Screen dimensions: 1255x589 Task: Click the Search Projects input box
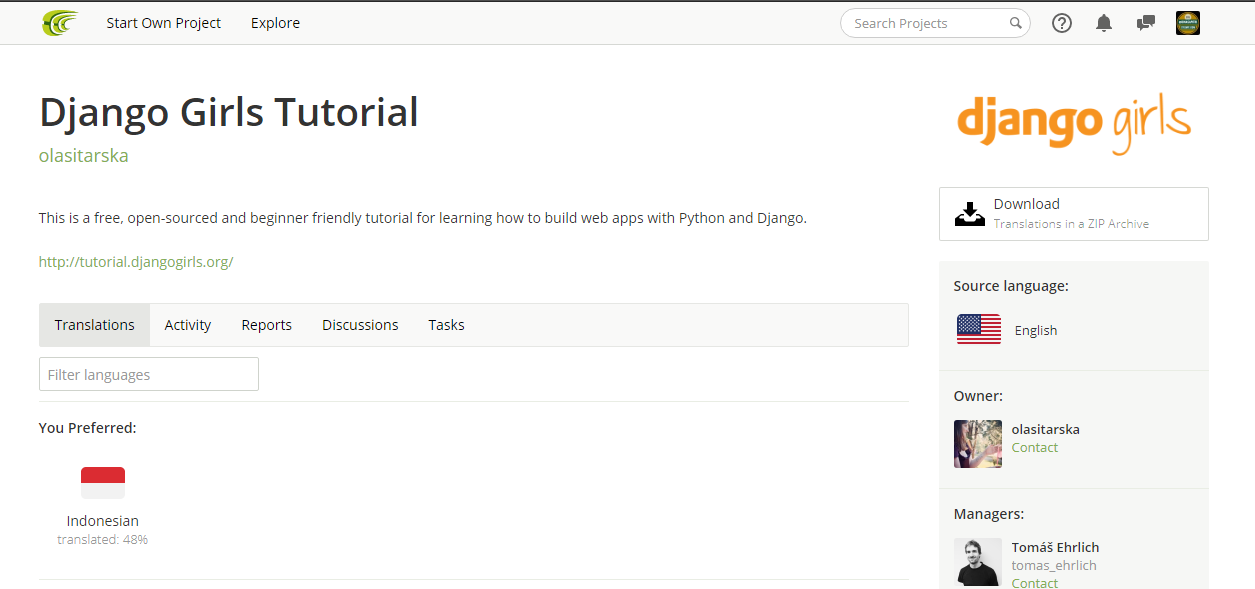925,23
